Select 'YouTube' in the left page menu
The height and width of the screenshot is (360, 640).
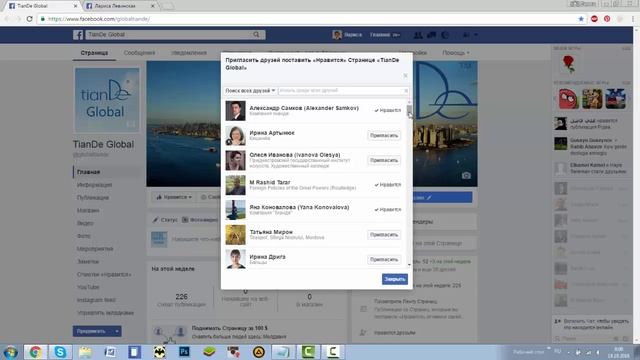coord(88,287)
